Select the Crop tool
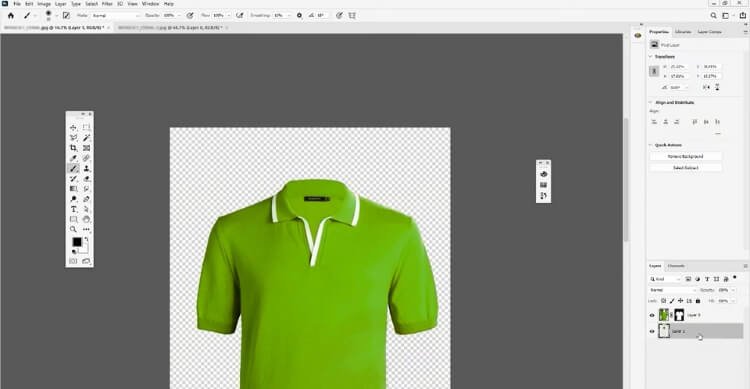The height and width of the screenshot is (389, 750). 73,148
